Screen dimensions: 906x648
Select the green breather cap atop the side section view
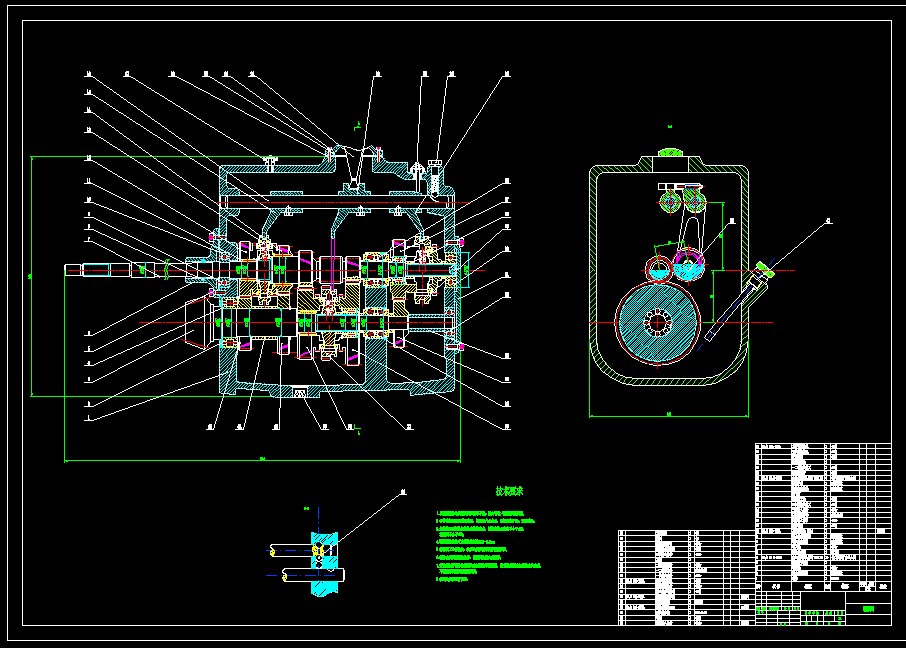670,153
